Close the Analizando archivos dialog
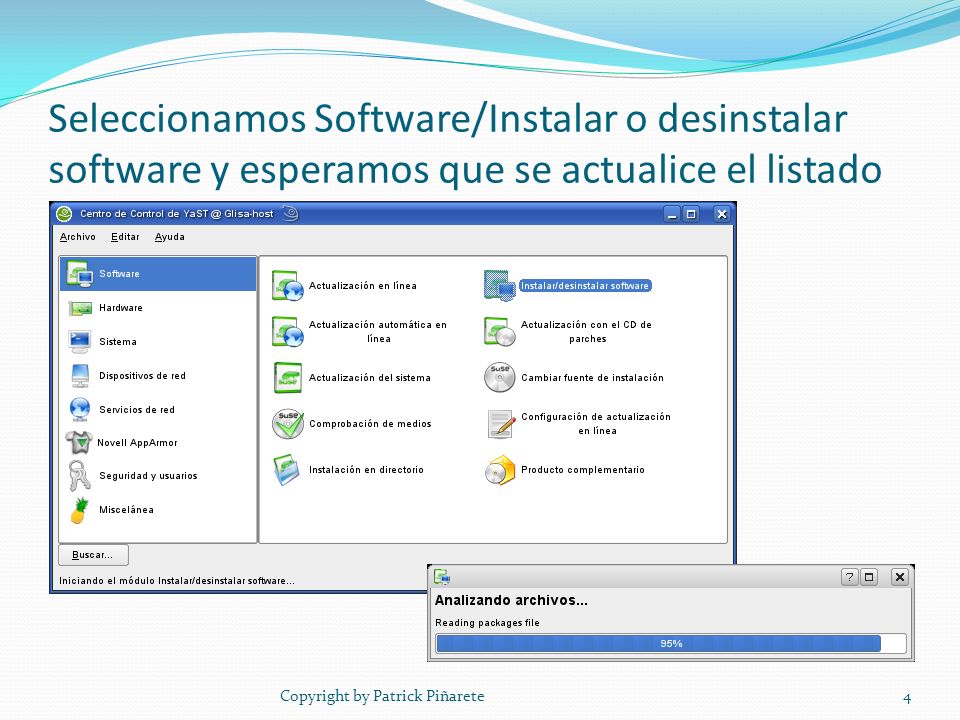 point(899,577)
